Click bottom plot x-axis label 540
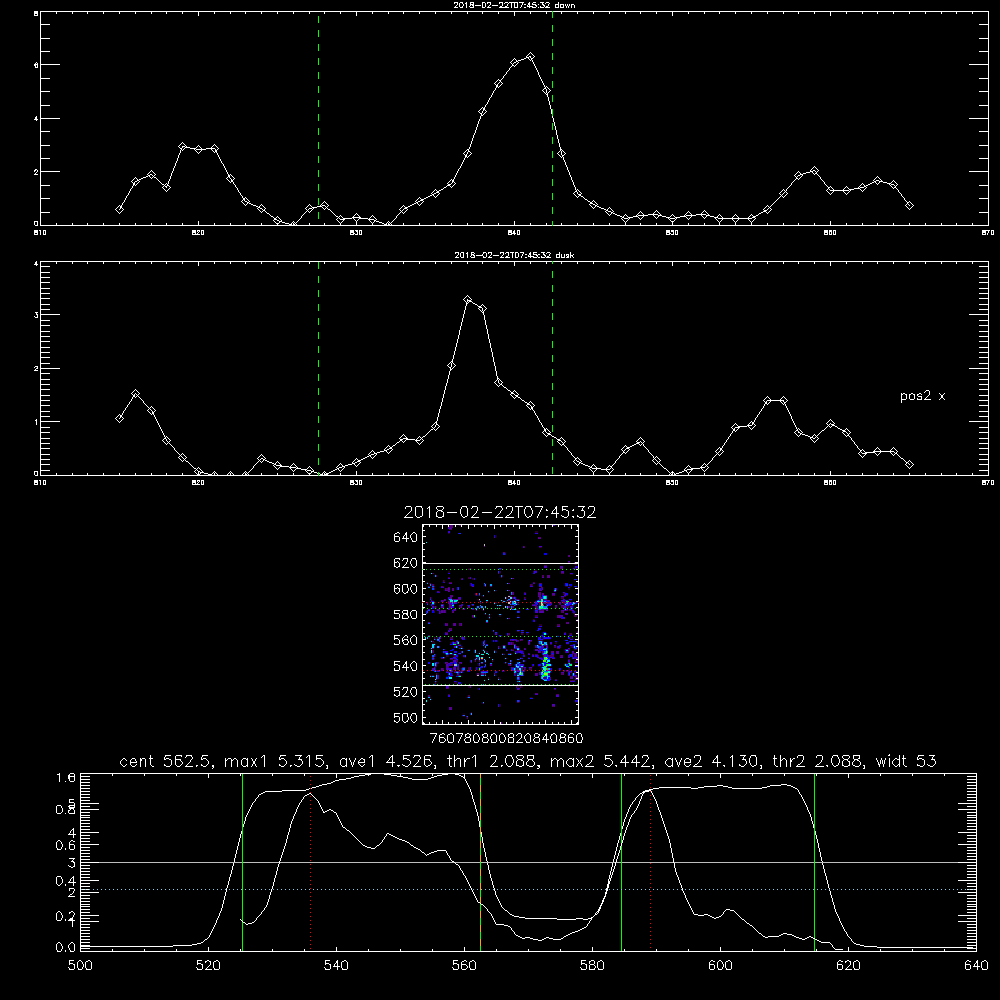 [x=336, y=966]
